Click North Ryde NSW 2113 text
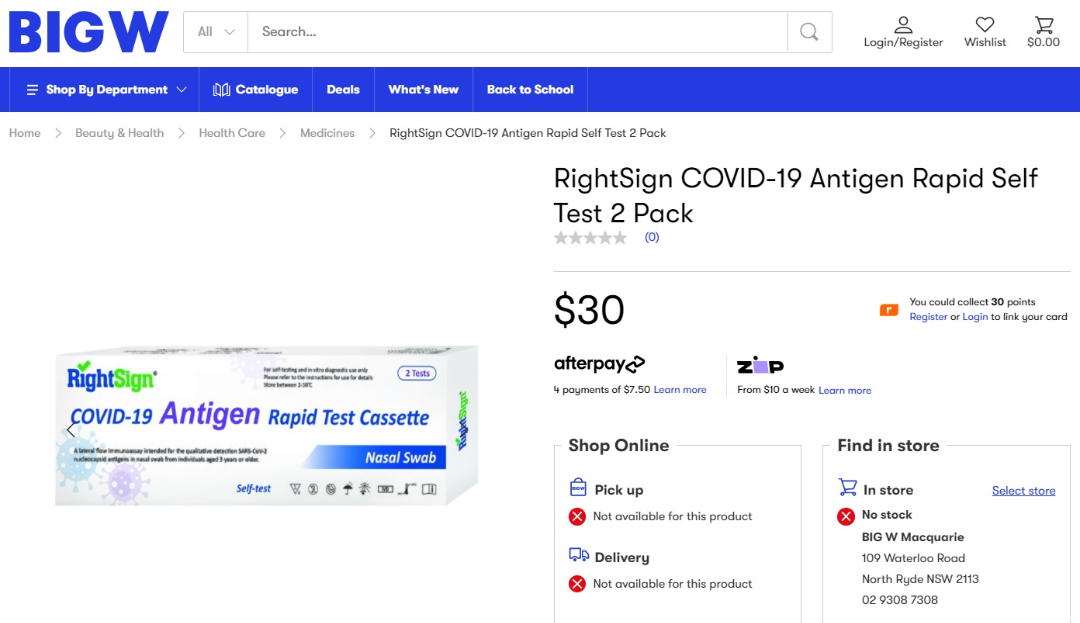The width and height of the screenshot is (1080, 623). [x=920, y=579]
